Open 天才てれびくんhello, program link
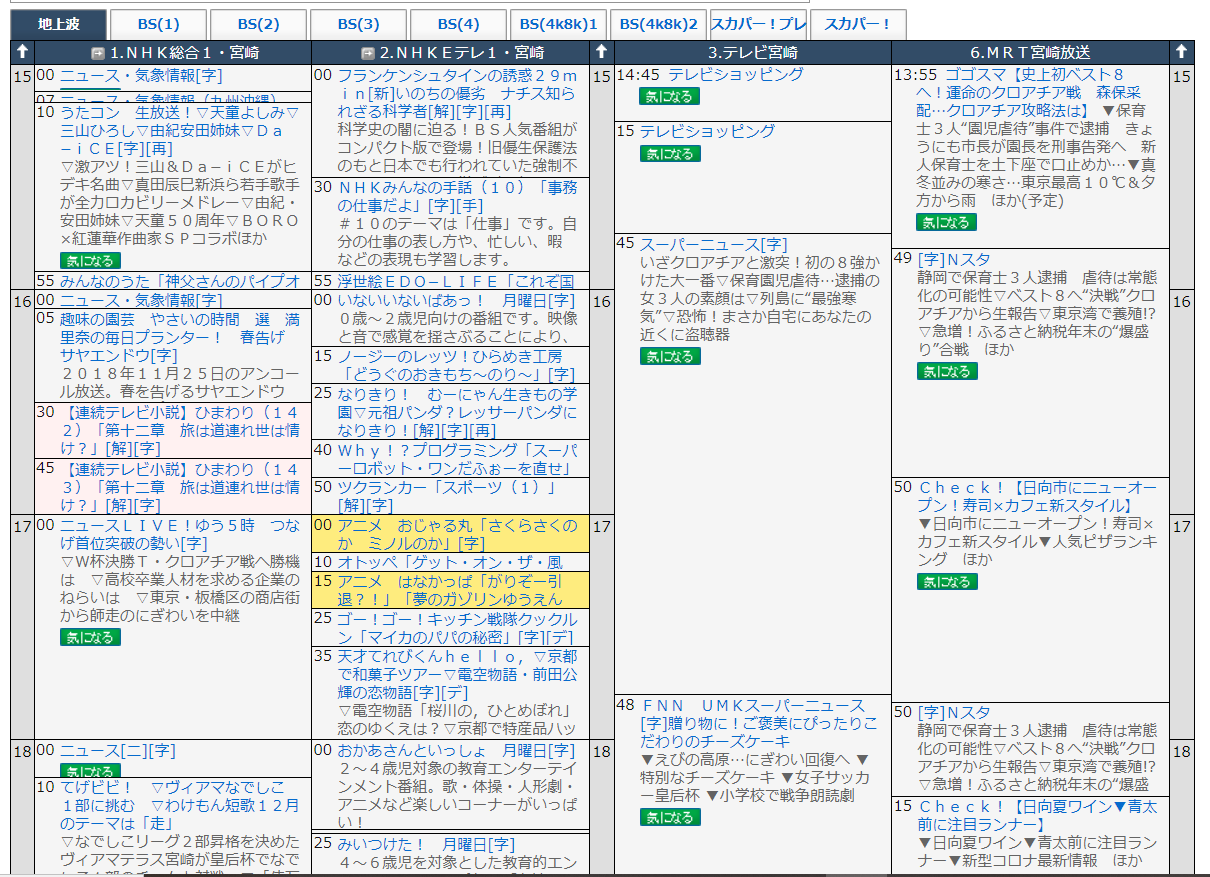The width and height of the screenshot is (1210, 877). [457, 674]
